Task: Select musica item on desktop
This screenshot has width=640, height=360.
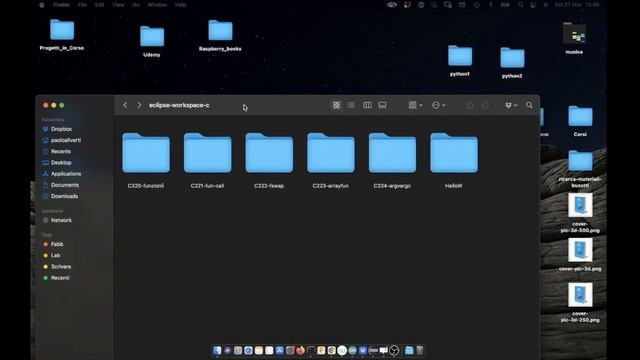Action: pos(574,33)
